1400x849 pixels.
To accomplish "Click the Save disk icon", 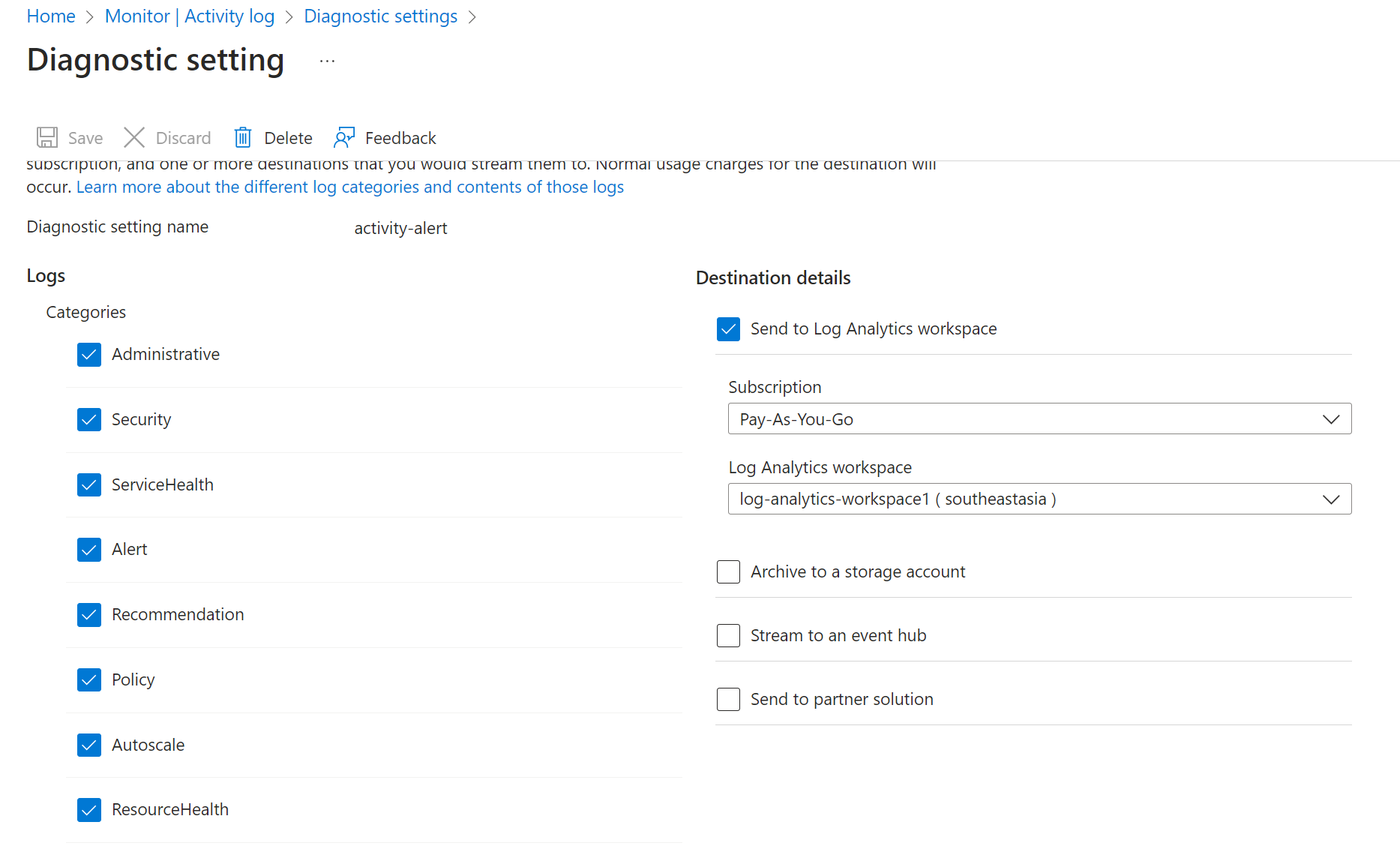I will [x=46, y=137].
